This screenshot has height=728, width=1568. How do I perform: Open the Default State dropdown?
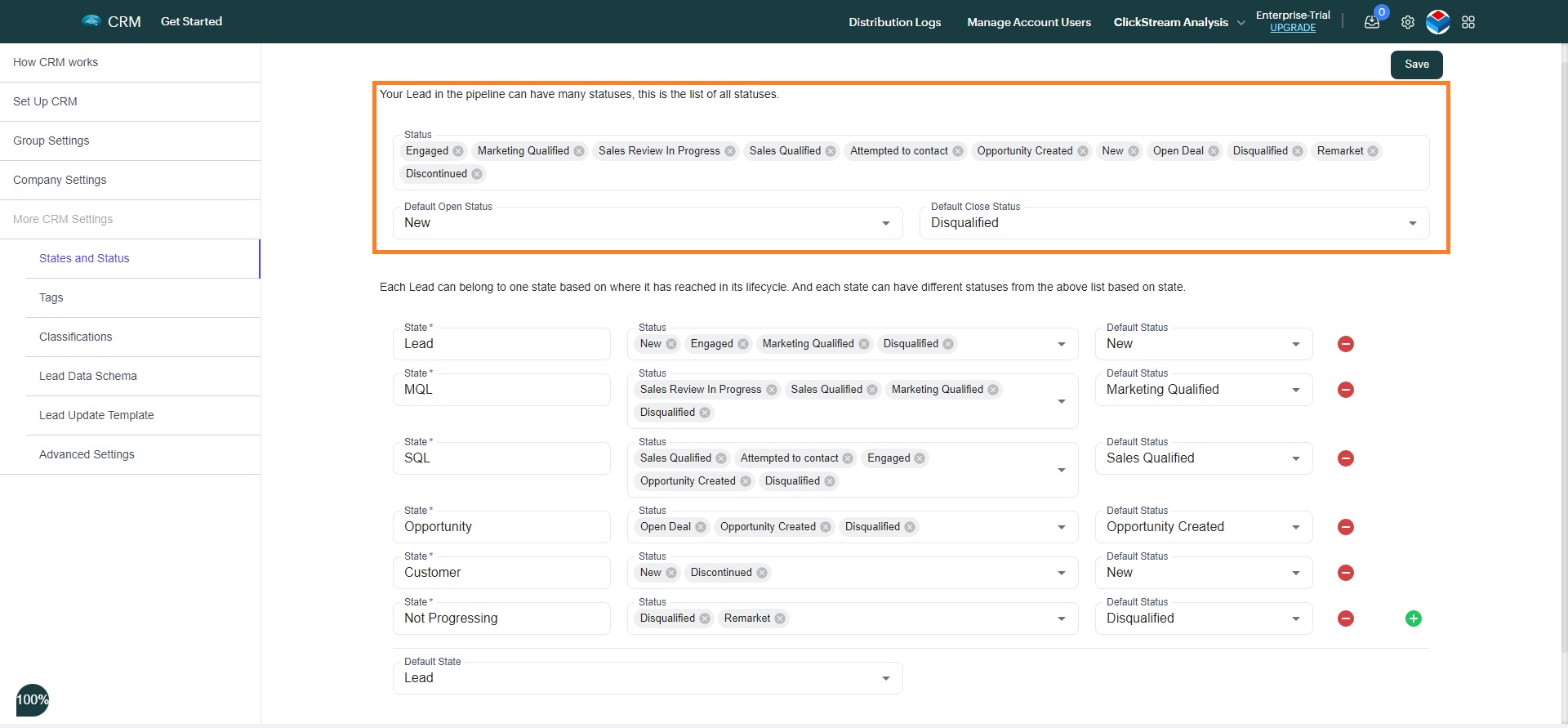pyautogui.click(x=648, y=678)
